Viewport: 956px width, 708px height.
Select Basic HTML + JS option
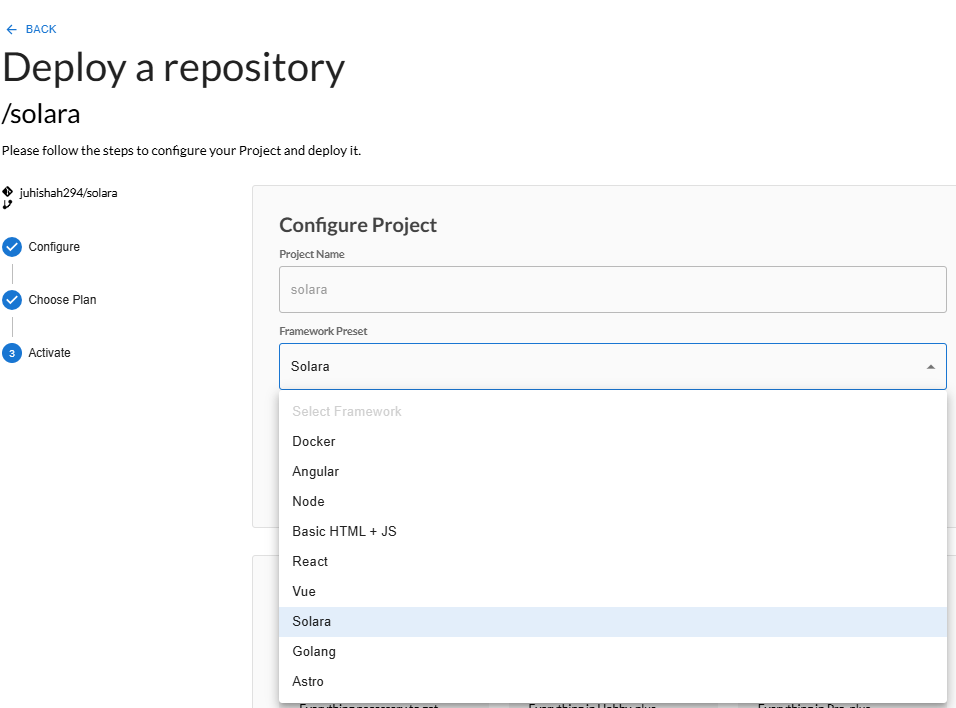(x=344, y=531)
